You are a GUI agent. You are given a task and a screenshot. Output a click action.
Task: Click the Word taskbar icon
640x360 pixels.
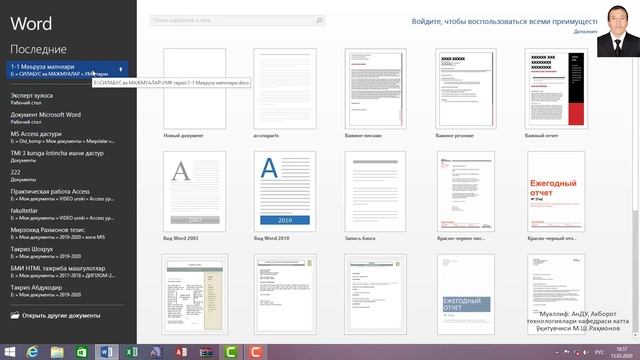(x=107, y=352)
